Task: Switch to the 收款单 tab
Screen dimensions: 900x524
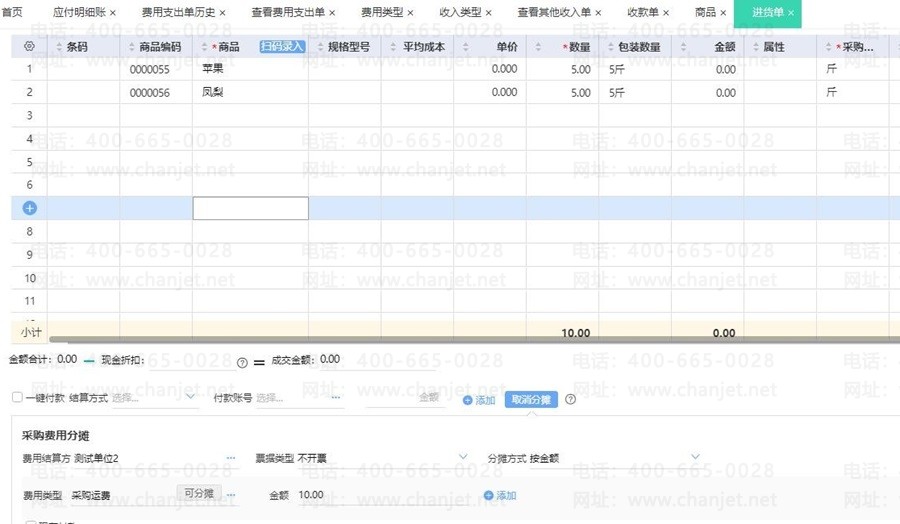Action: tap(643, 12)
